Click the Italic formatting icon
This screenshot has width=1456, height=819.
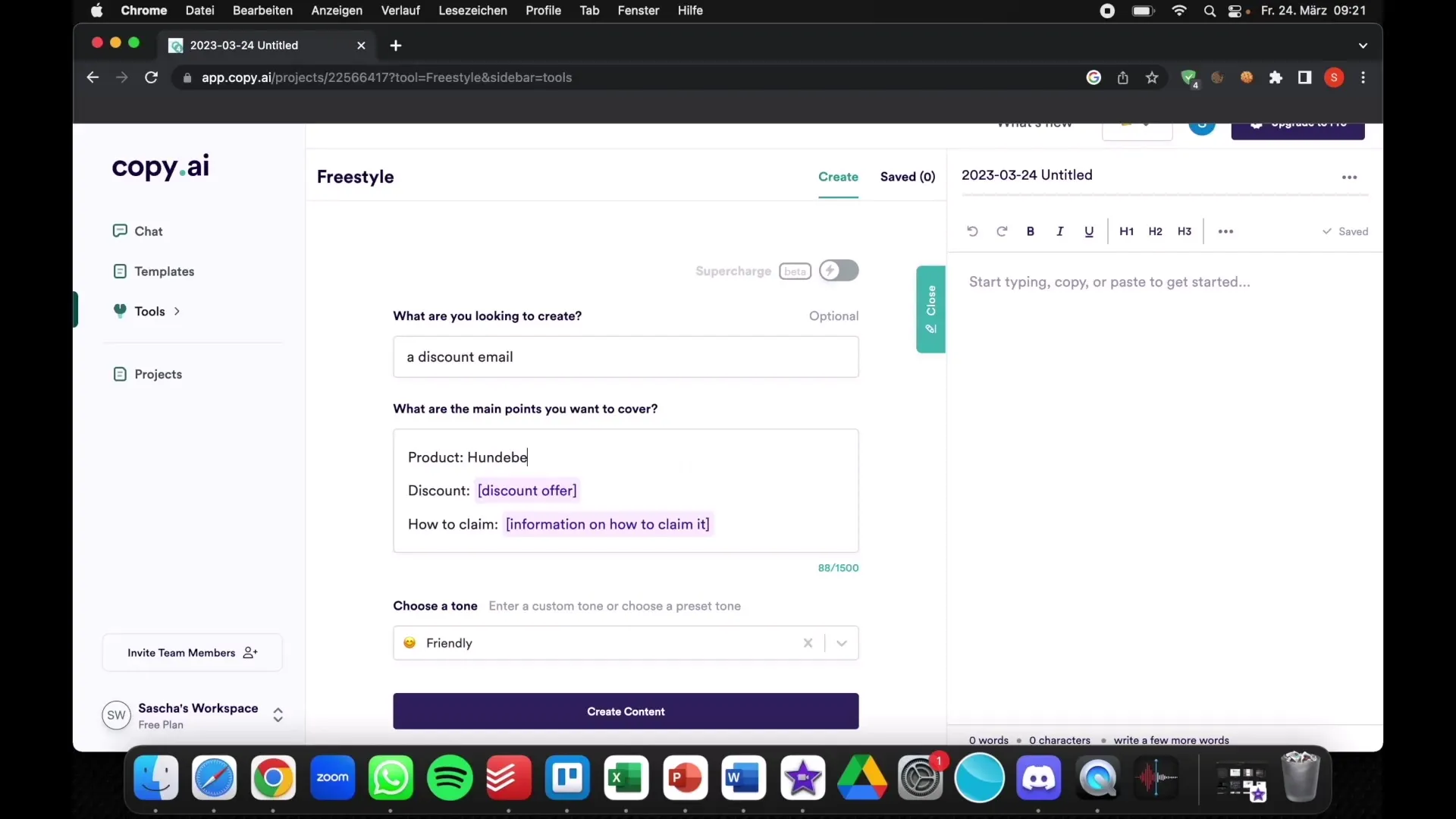tap(1059, 231)
